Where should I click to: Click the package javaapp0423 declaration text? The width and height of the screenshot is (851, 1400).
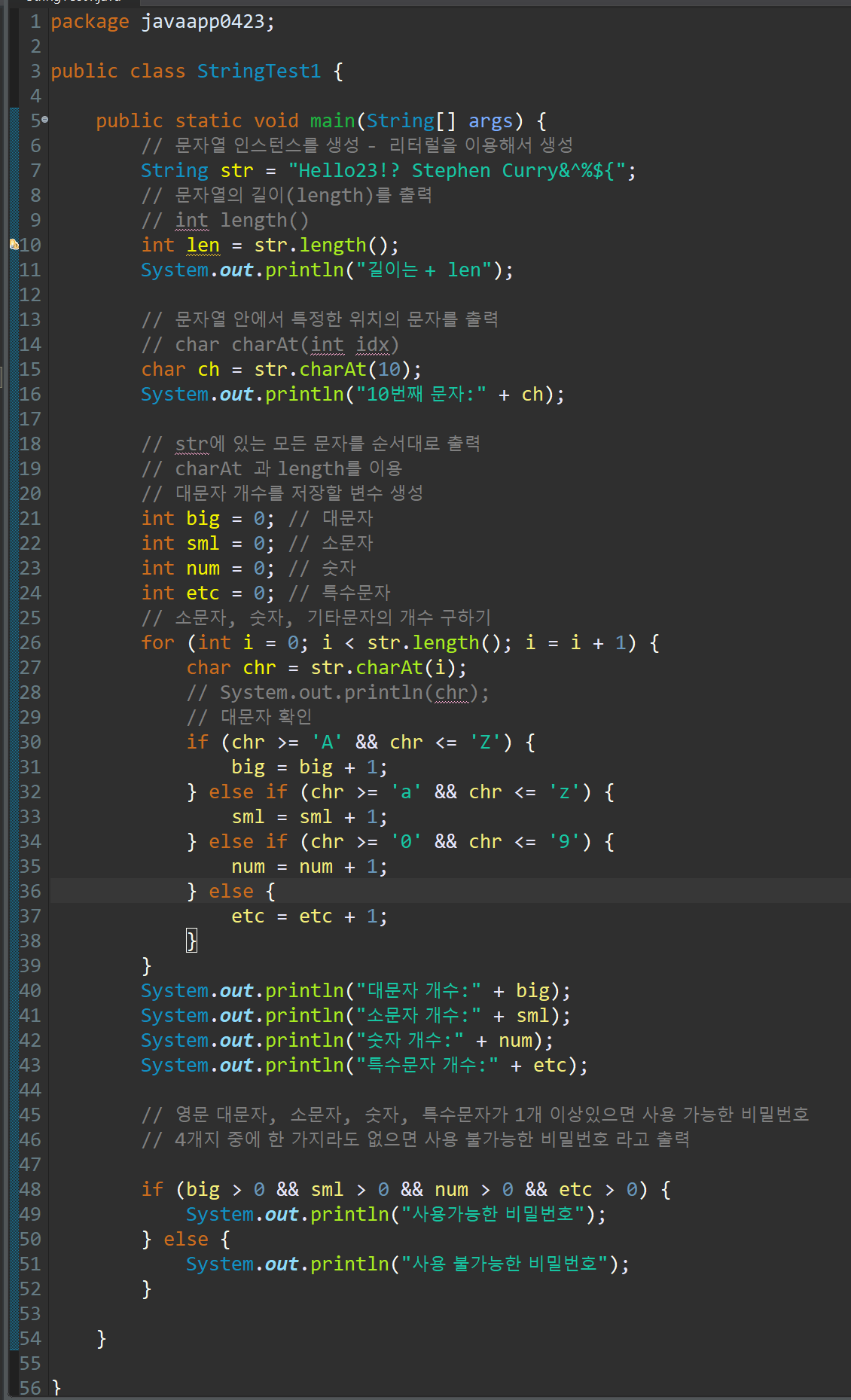tap(163, 21)
